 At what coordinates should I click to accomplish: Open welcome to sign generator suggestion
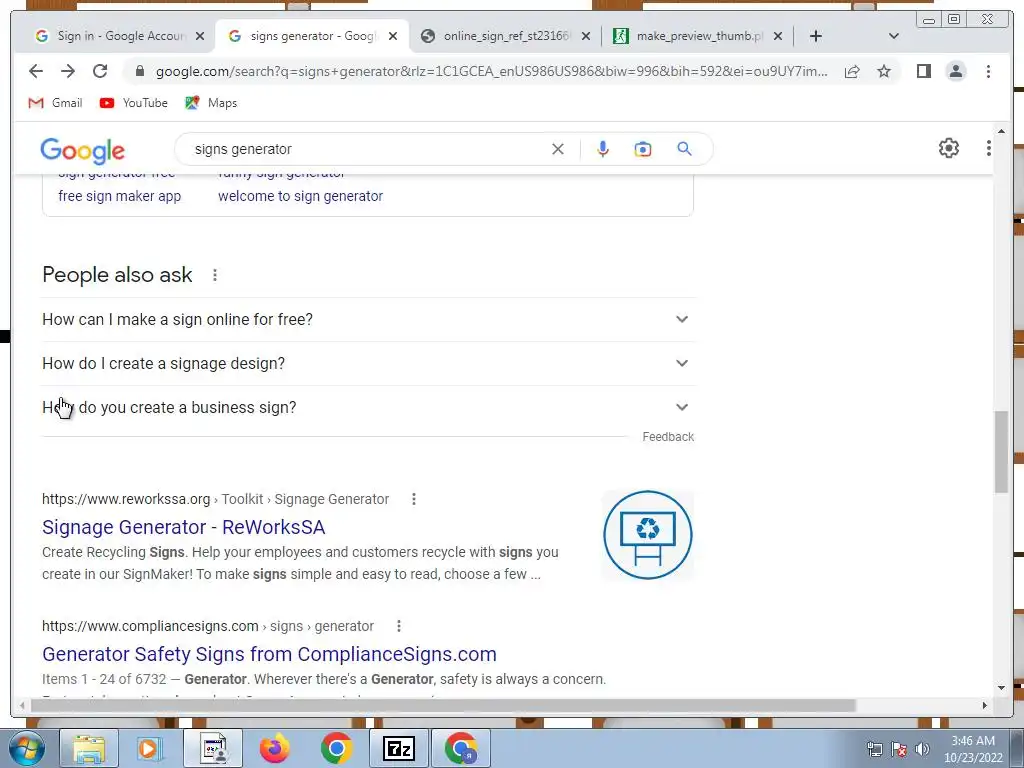click(x=300, y=196)
